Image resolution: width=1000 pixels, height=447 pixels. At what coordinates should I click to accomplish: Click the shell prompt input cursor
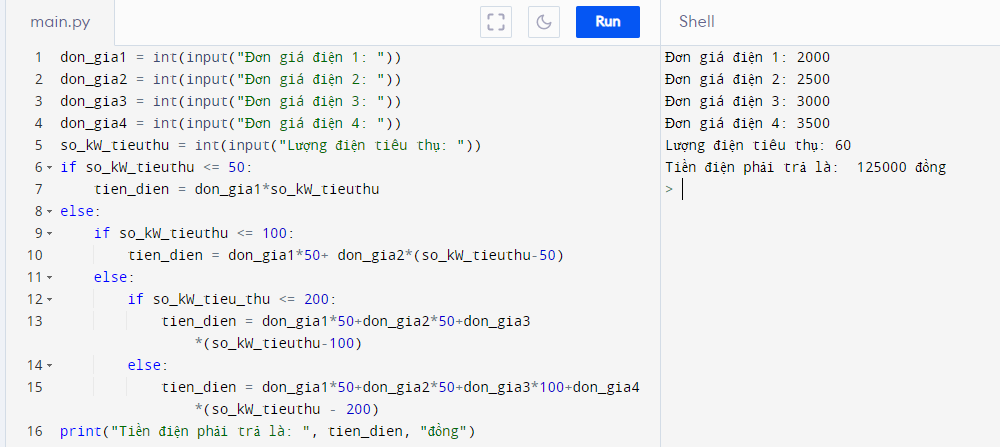[x=683, y=190]
